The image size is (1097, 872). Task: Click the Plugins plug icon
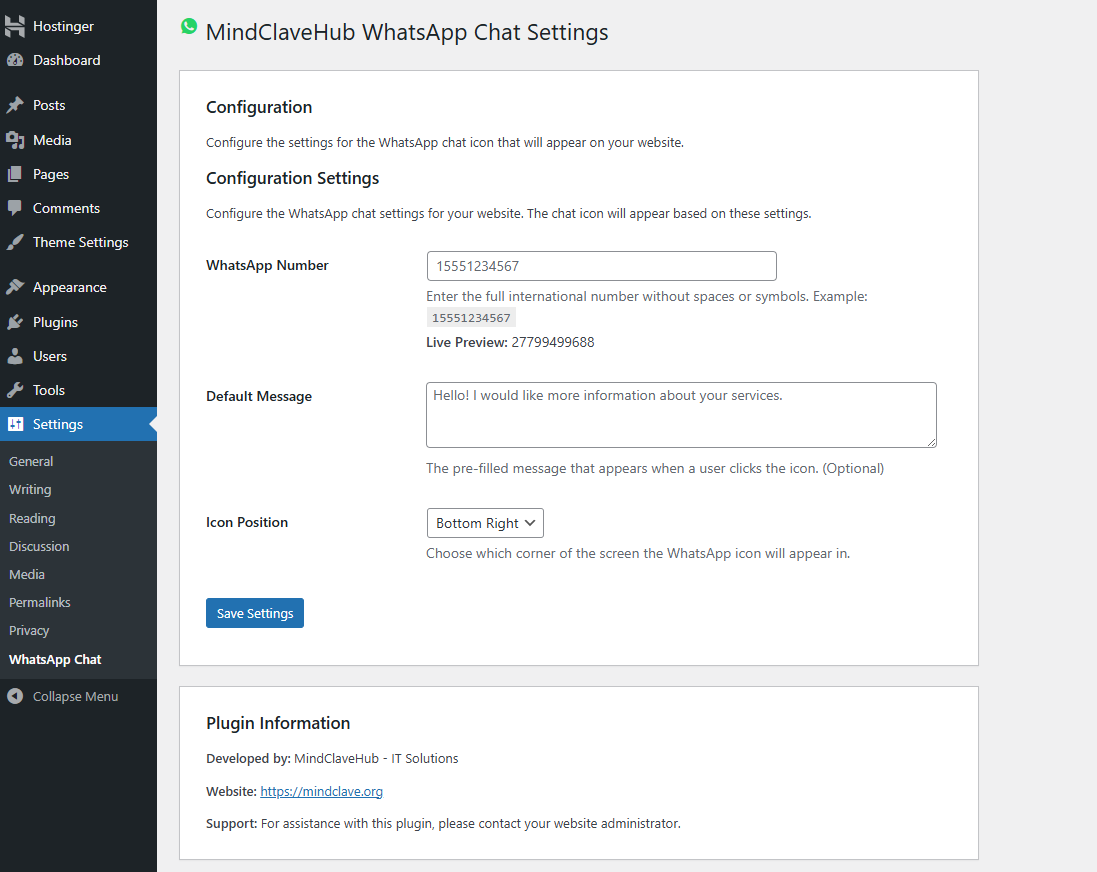click(x=15, y=322)
